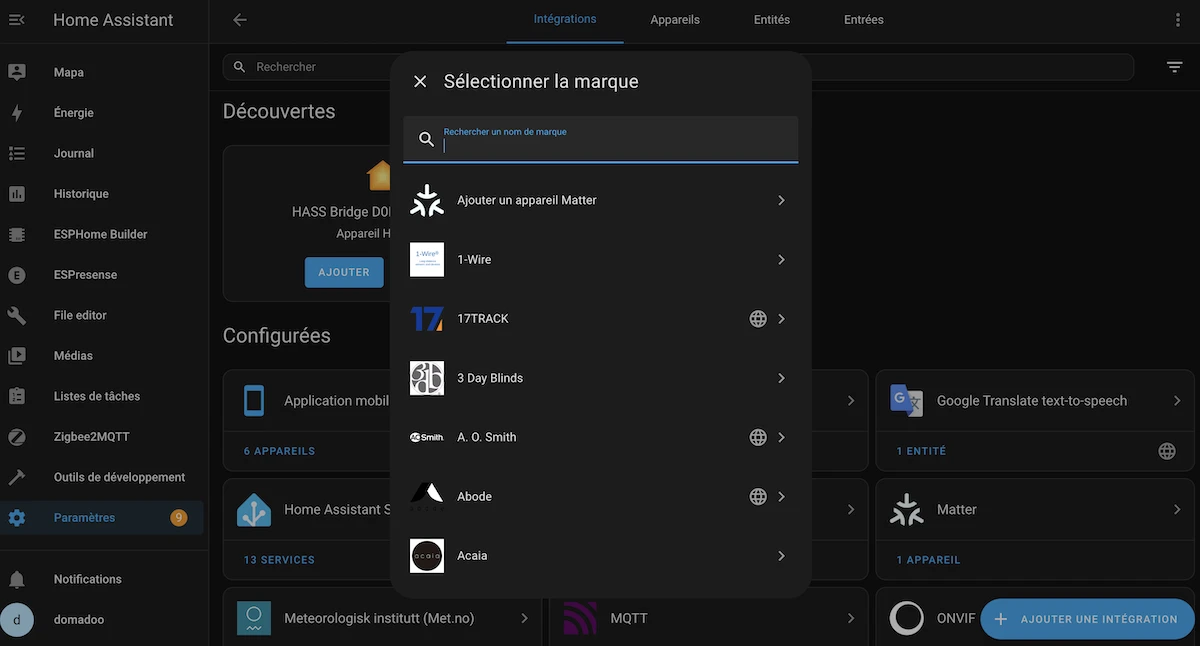Image resolution: width=1200 pixels, height=646 pixels.
Task: Open the three-dot overflow menu
Action: pyautogui.click(x=1177, y=20)
